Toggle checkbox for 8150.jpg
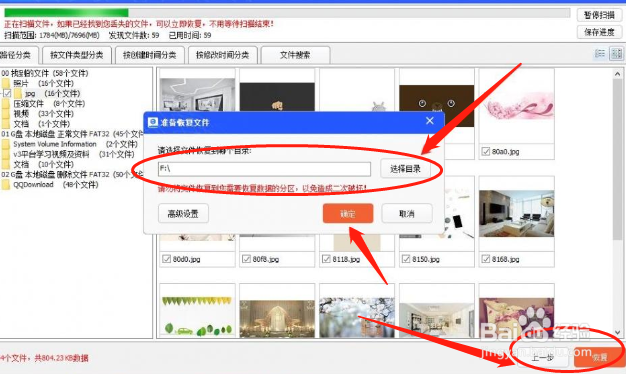Image resolution: width=626 pixels, height=374 pixels. pyautogui.click(x=406, y=259)
